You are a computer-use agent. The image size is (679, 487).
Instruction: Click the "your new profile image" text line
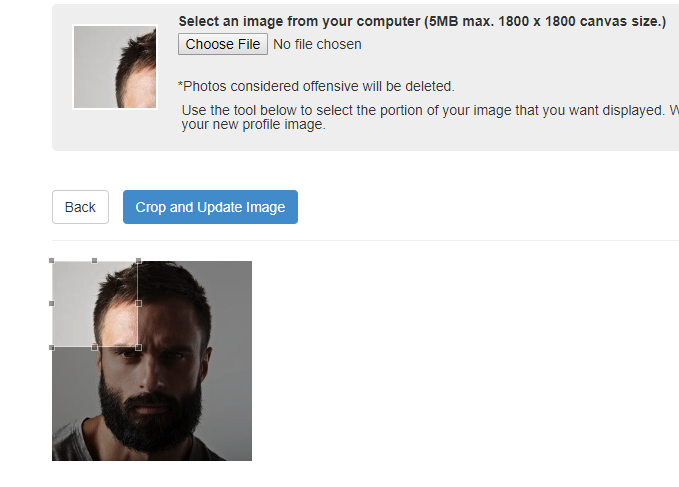pos(253,125)
